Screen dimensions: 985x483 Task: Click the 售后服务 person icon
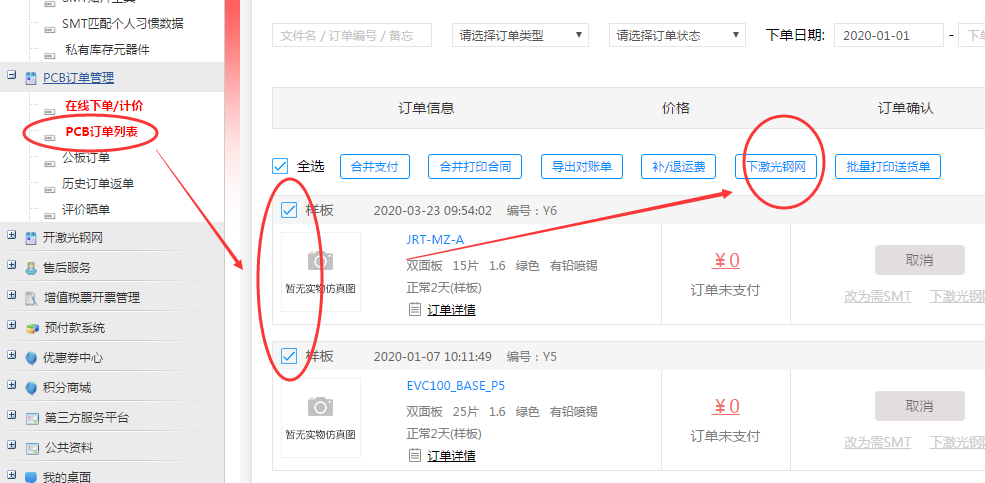(32, 268)
